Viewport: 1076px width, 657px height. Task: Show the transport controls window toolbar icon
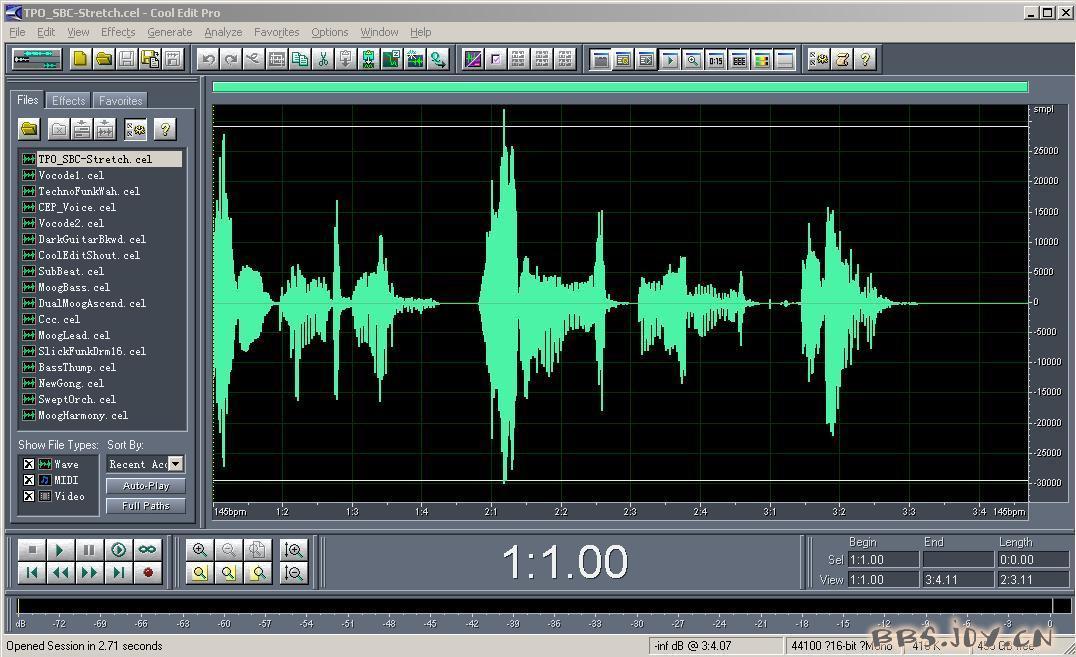(670, 60)
